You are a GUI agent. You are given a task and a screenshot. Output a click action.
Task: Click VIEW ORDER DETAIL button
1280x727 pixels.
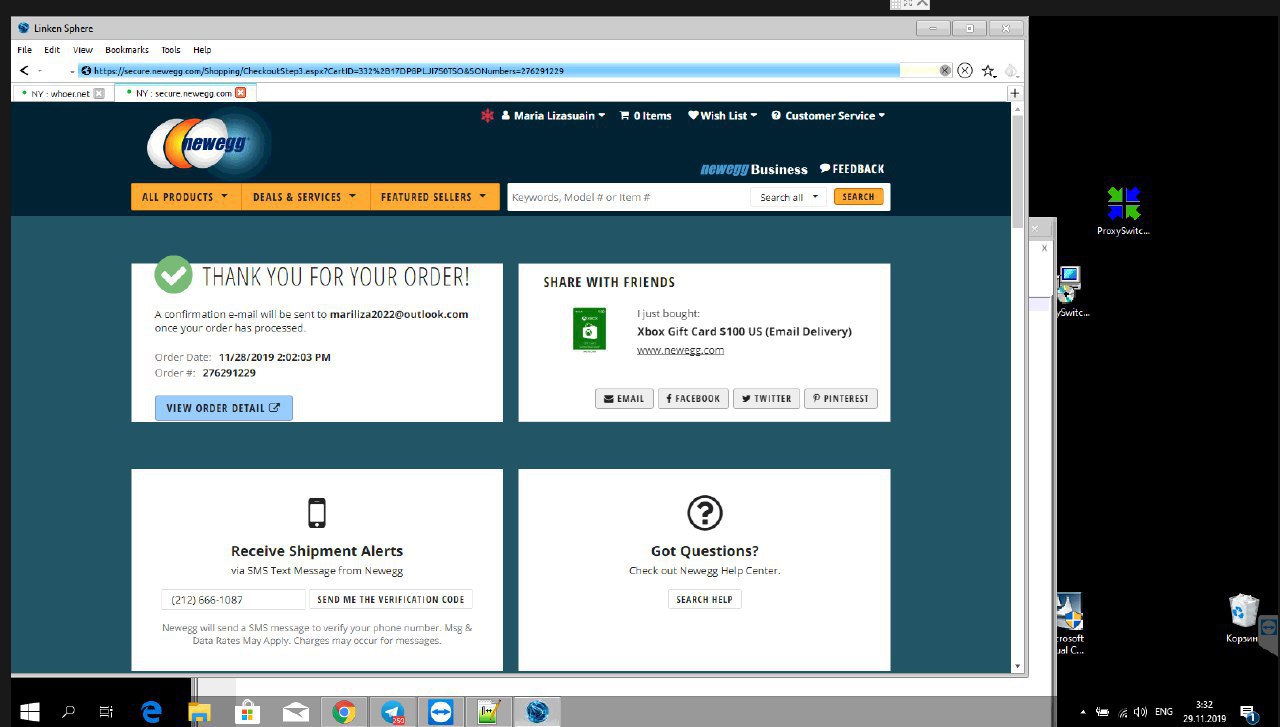[x=224, y=408]
